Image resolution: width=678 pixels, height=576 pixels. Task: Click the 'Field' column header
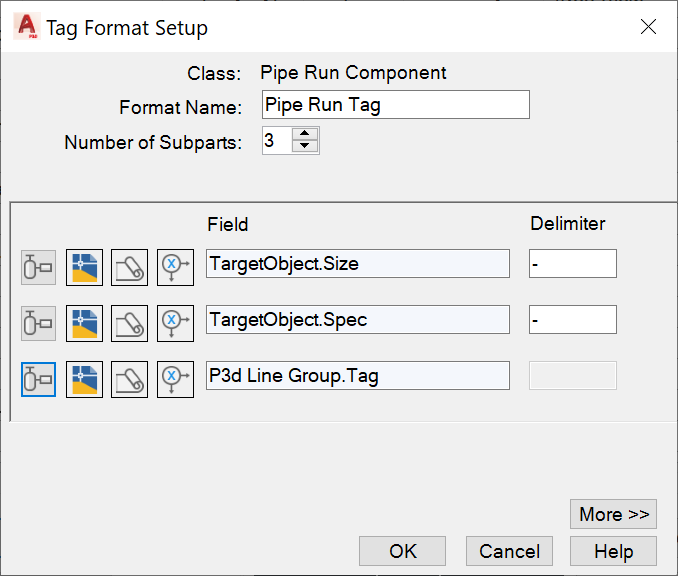[x=227, y=224]
